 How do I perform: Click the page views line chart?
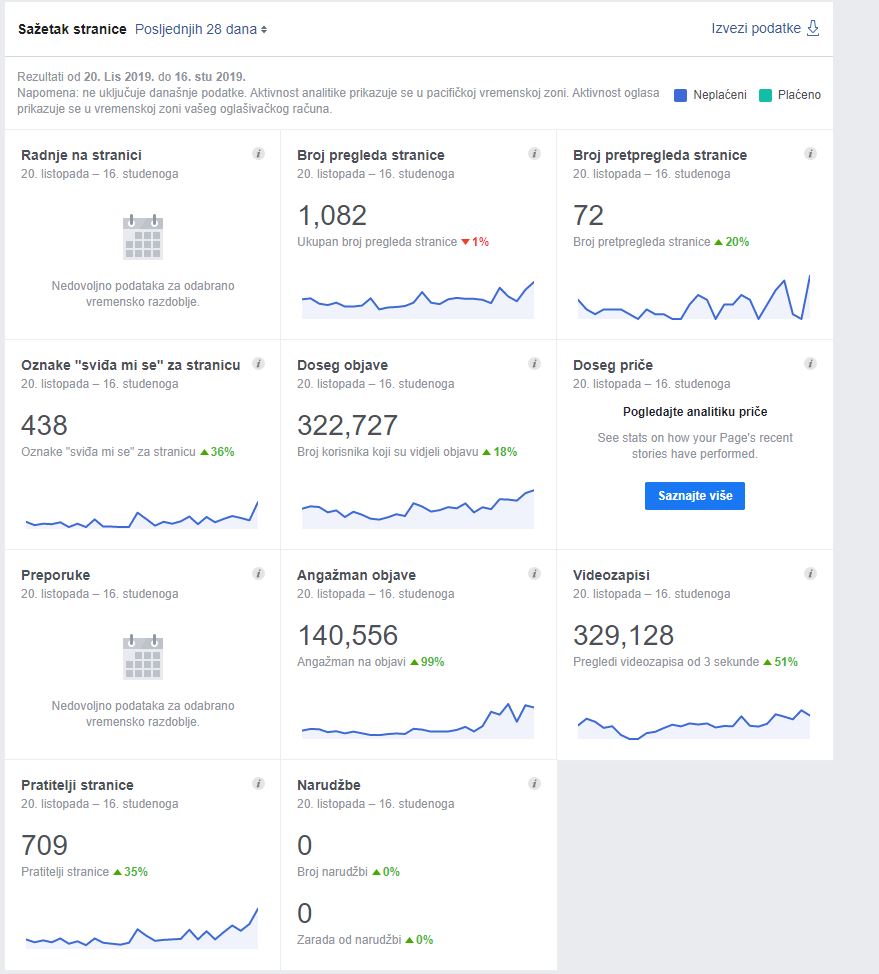(x=417, y=300)
